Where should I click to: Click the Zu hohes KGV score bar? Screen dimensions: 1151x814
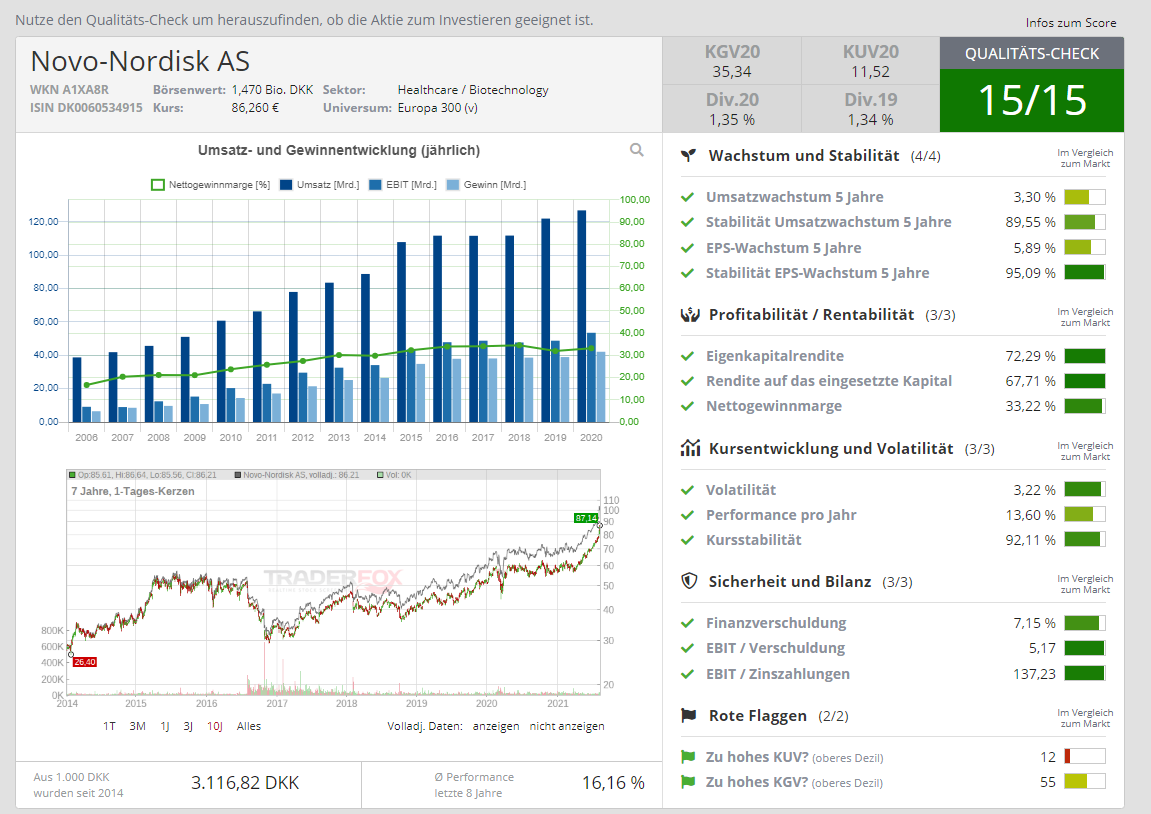pyautogui.click(x=1085, y=782)
